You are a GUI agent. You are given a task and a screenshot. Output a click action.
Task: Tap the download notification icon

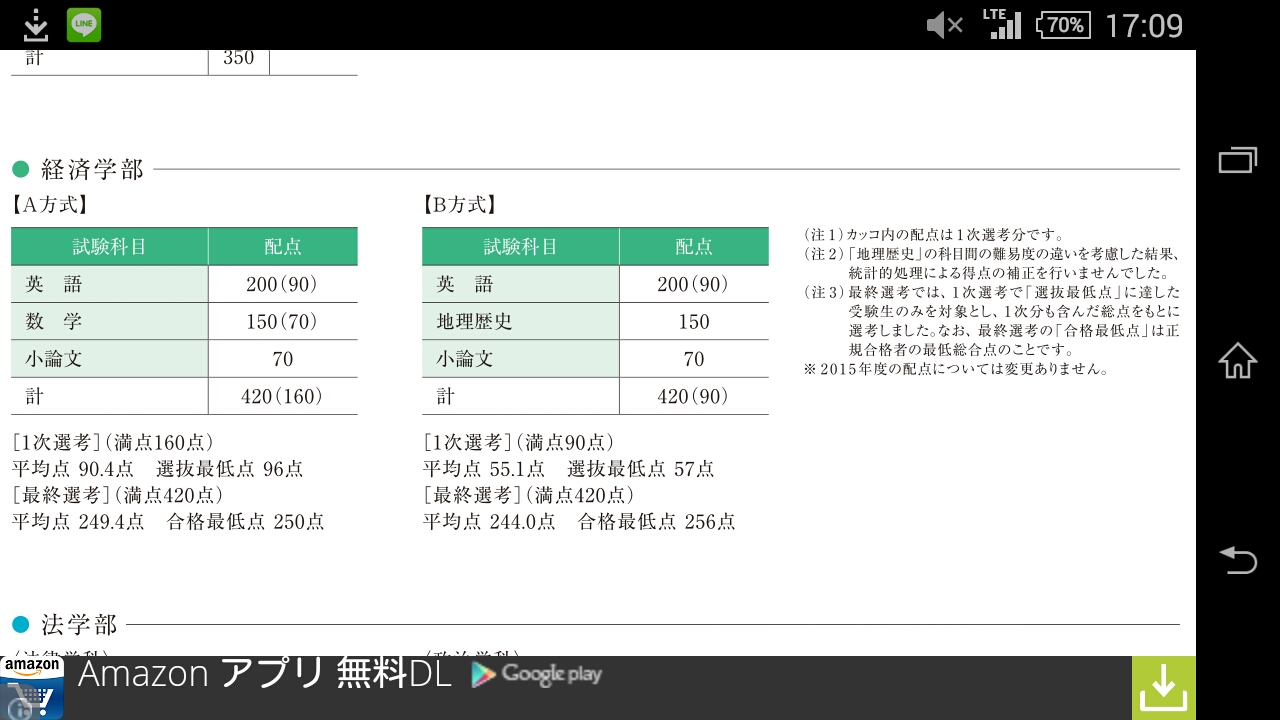click(x=35, y=25)
